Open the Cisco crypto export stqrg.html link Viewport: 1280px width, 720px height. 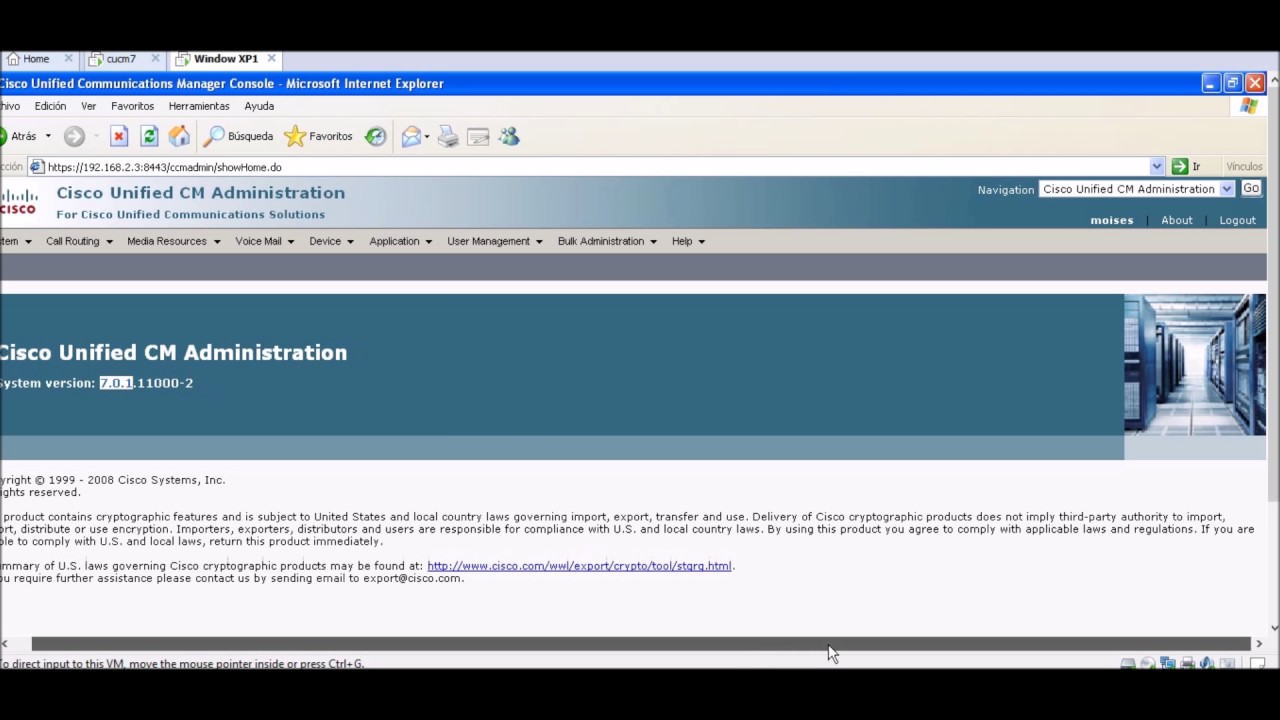point(579,566)
